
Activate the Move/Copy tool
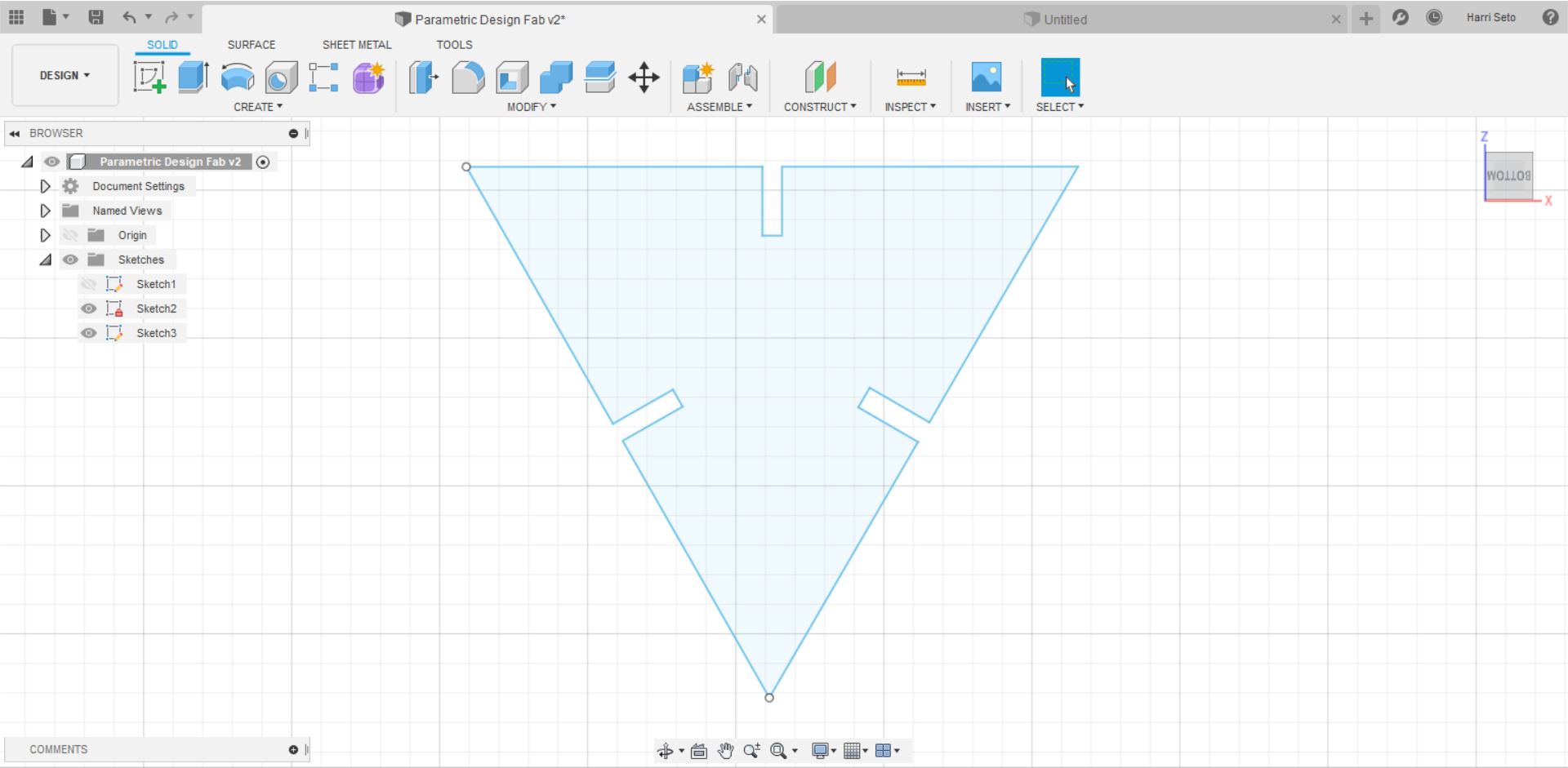pos(644,78)
